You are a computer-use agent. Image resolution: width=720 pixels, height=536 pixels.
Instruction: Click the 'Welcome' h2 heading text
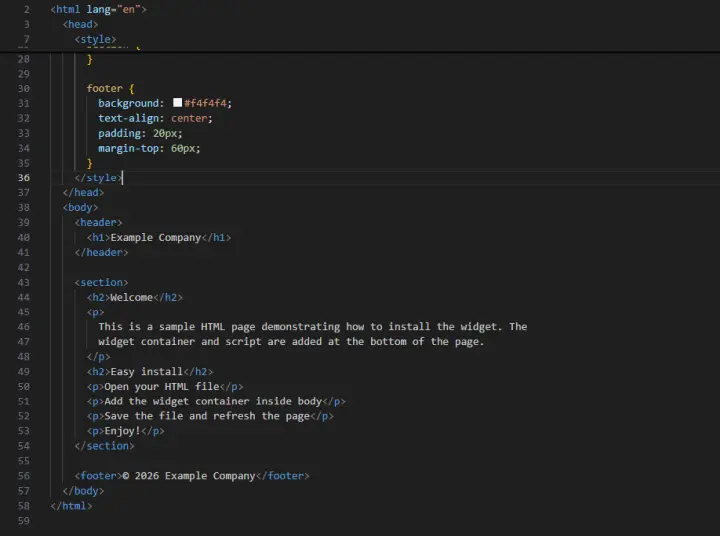pos(131,297)
